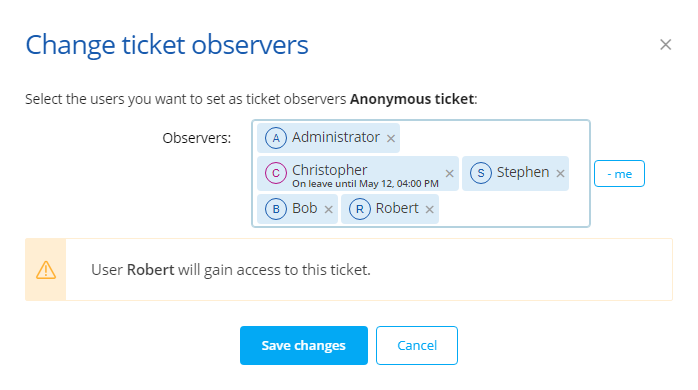Viewport: 698px width, 390px height.
Task: Click the Robert access warning message
Action: [231, 270]
